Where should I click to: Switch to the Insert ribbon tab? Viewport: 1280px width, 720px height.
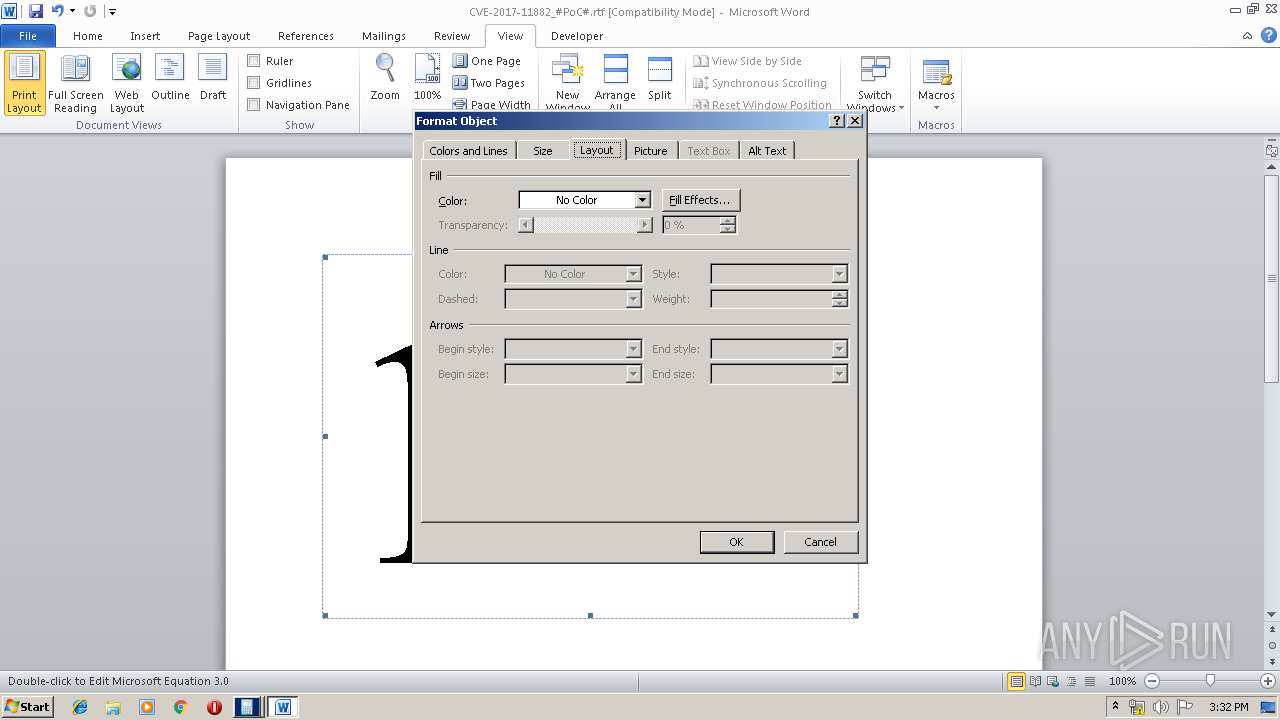pyautogui.click(x=145, y=36)
